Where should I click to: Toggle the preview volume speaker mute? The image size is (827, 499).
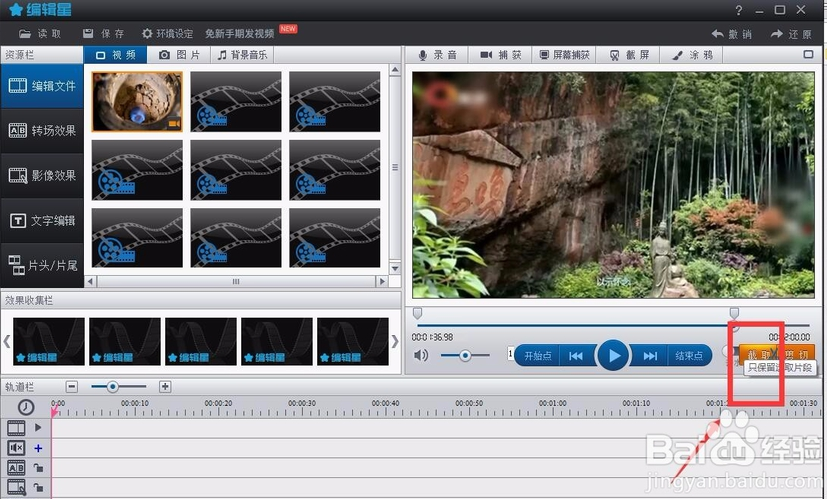[421, 355]
